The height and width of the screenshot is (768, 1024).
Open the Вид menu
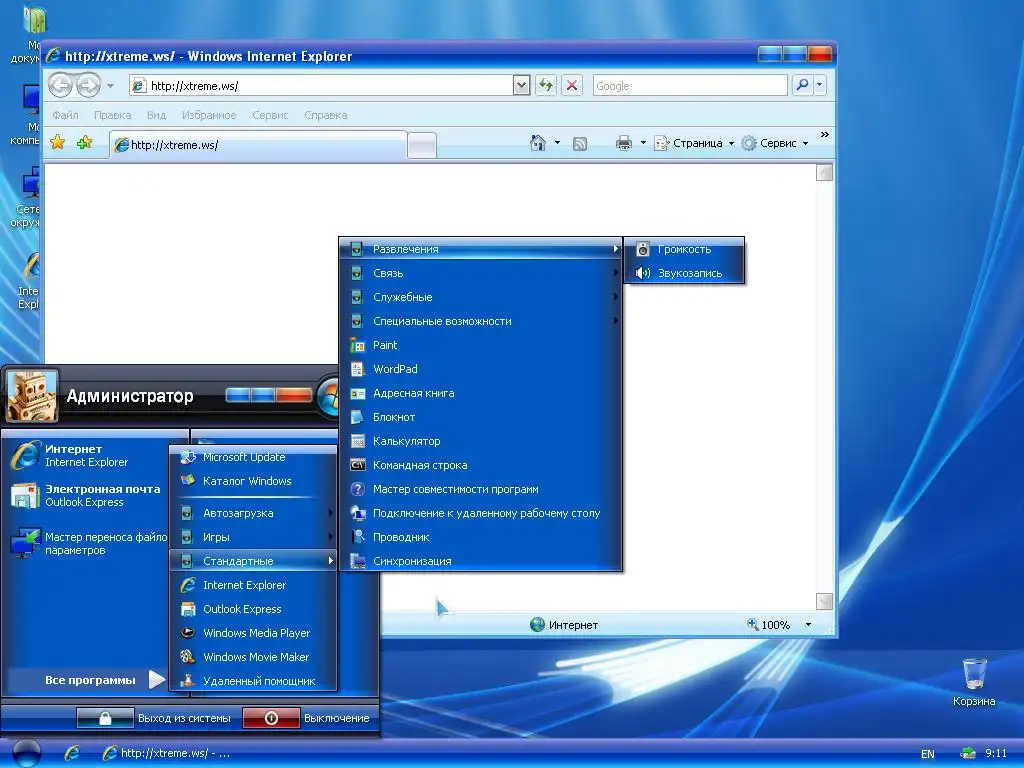coord(156,115)
